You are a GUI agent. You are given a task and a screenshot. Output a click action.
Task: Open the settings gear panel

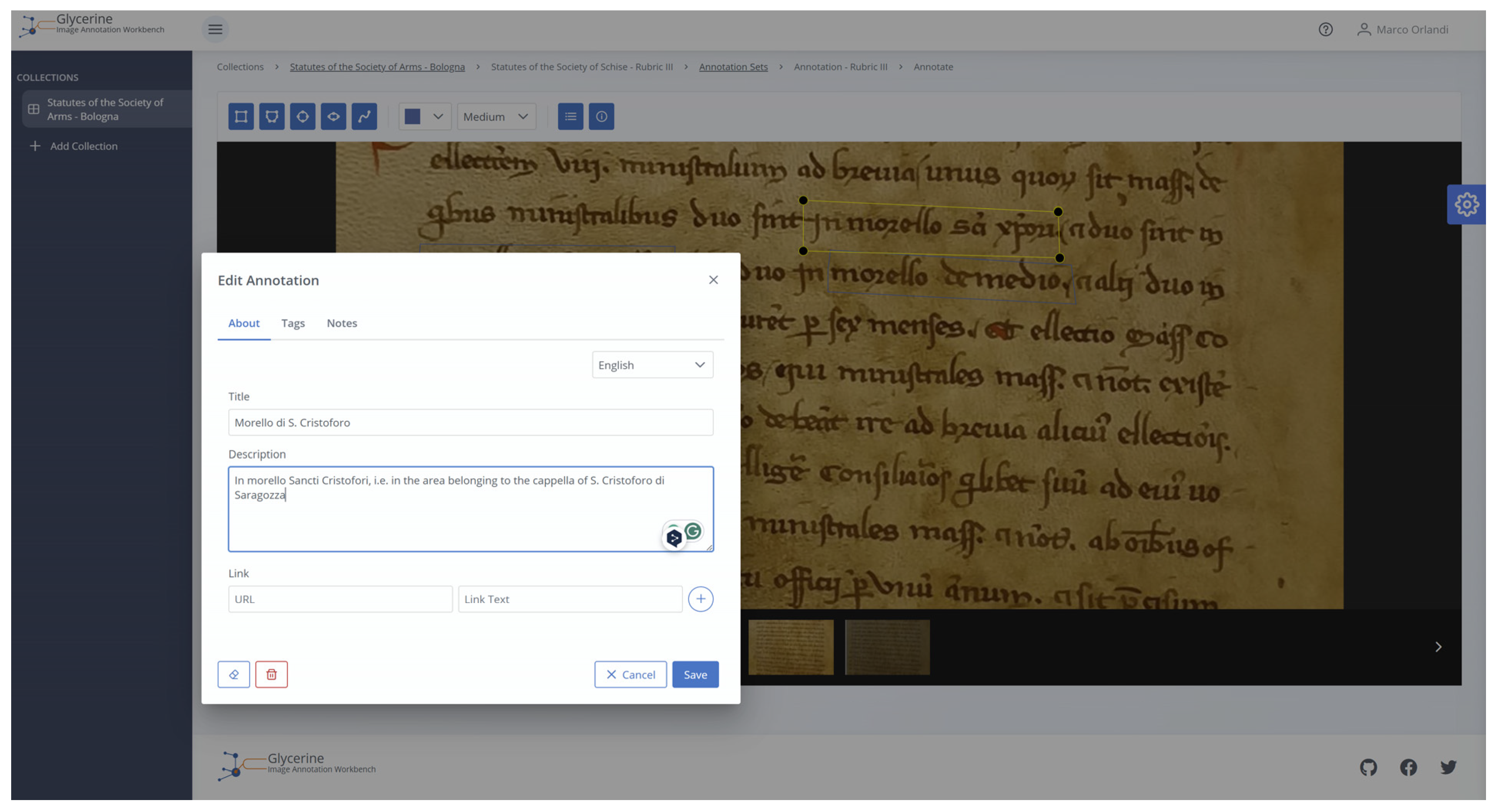1466,204
